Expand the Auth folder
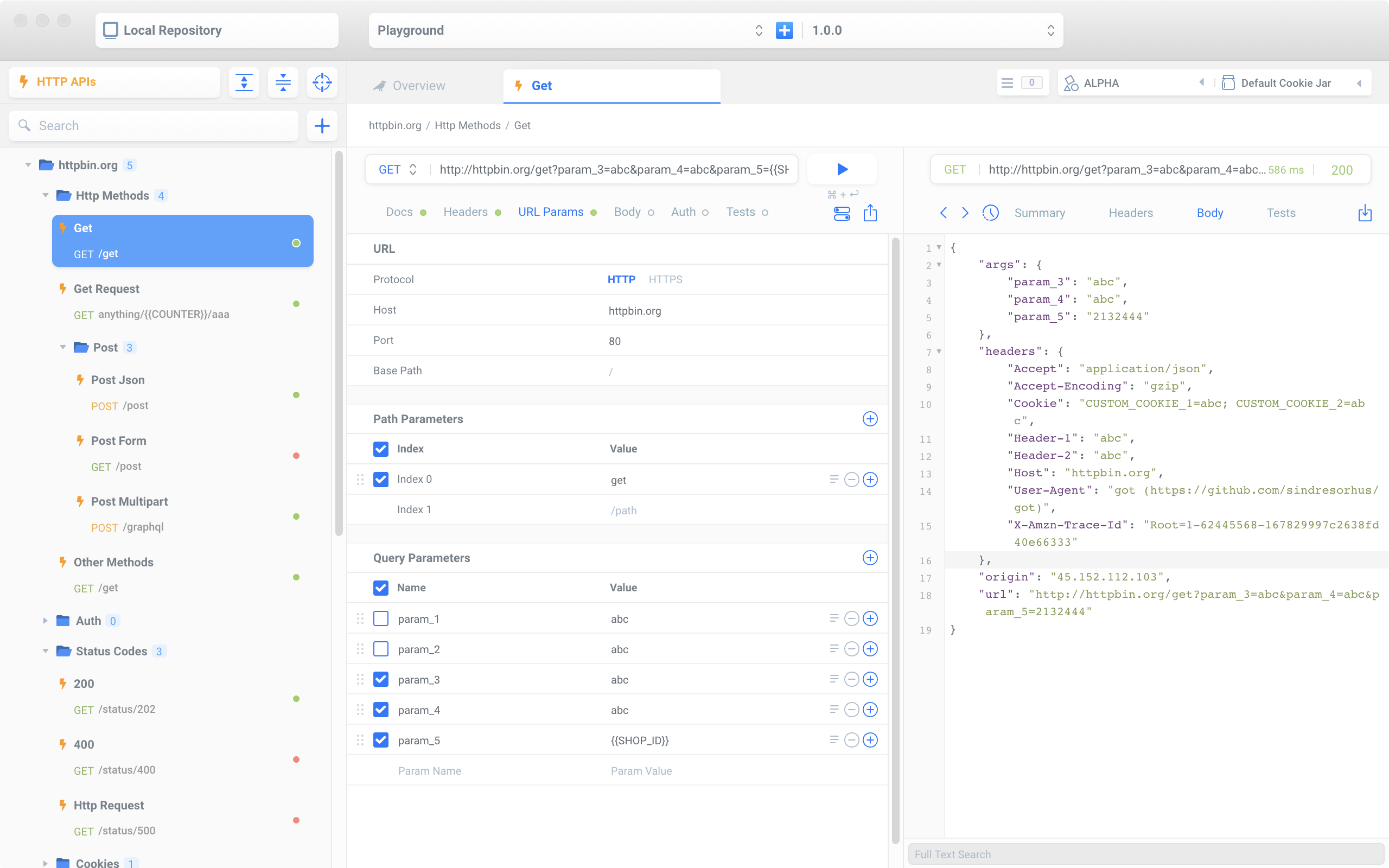This screenshot has height=868, width=1389. click(46, 621)
